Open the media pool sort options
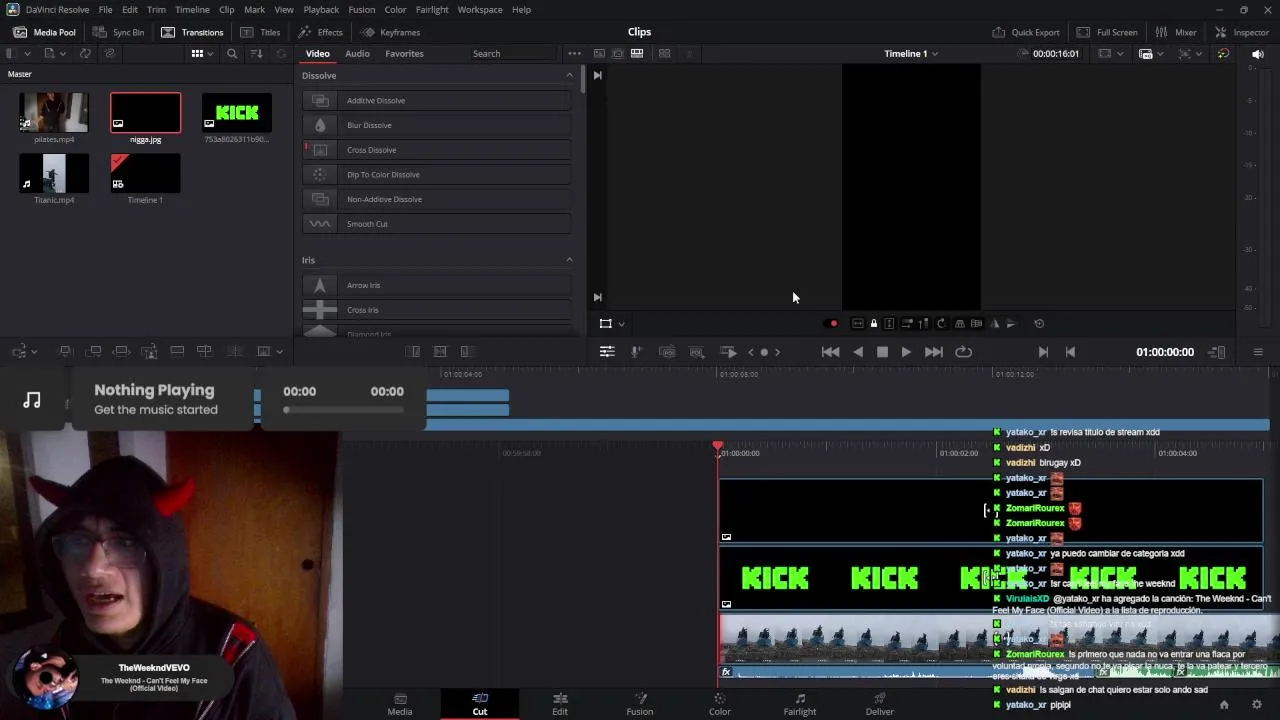Image resolution: width=1280 pixels, height=720 pixels. (x=257, y=54)
